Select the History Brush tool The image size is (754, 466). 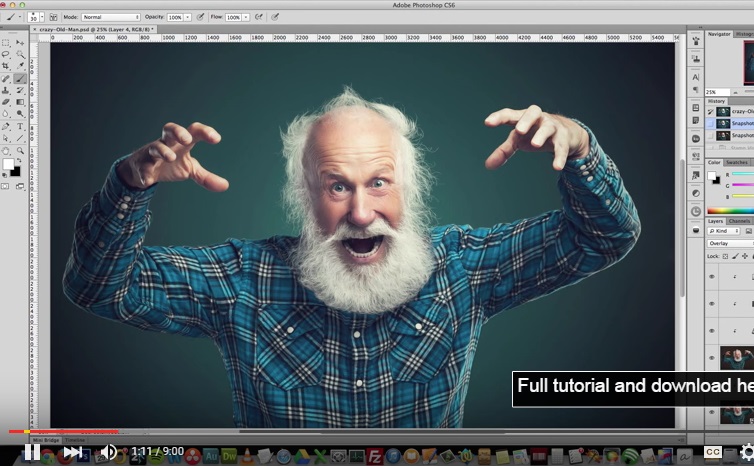20,90
